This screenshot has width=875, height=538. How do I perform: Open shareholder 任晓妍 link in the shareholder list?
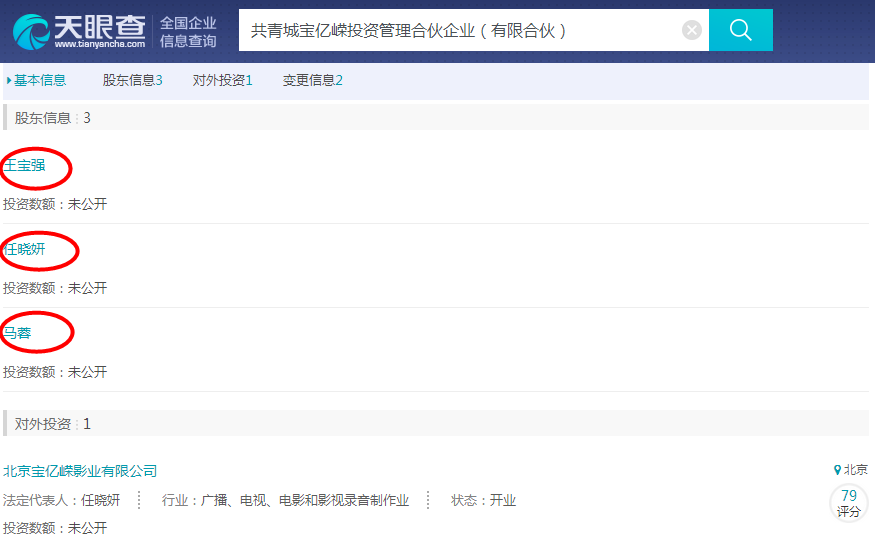[24, 249]
